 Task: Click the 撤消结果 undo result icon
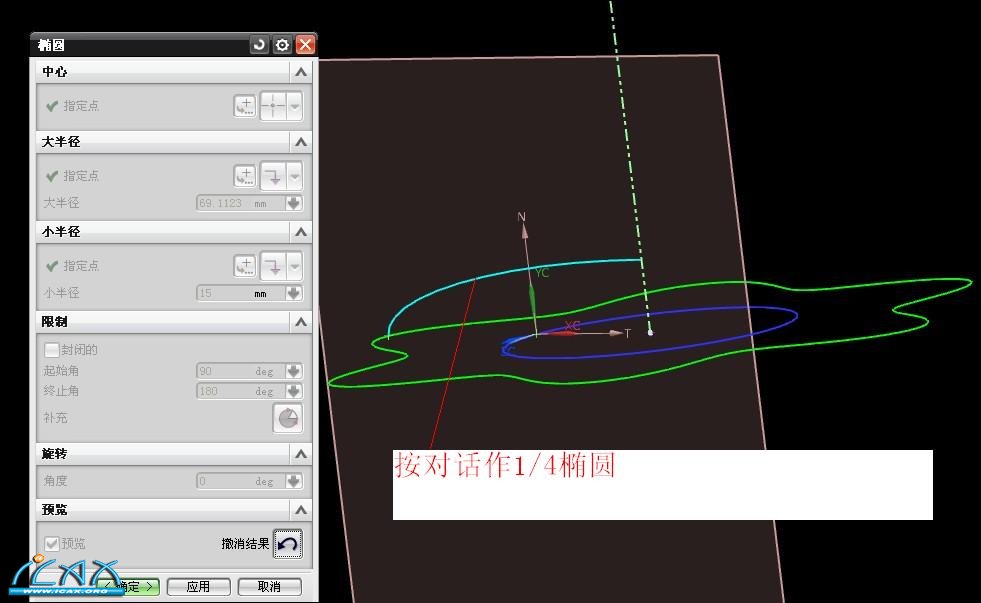(x=287, y=544)
